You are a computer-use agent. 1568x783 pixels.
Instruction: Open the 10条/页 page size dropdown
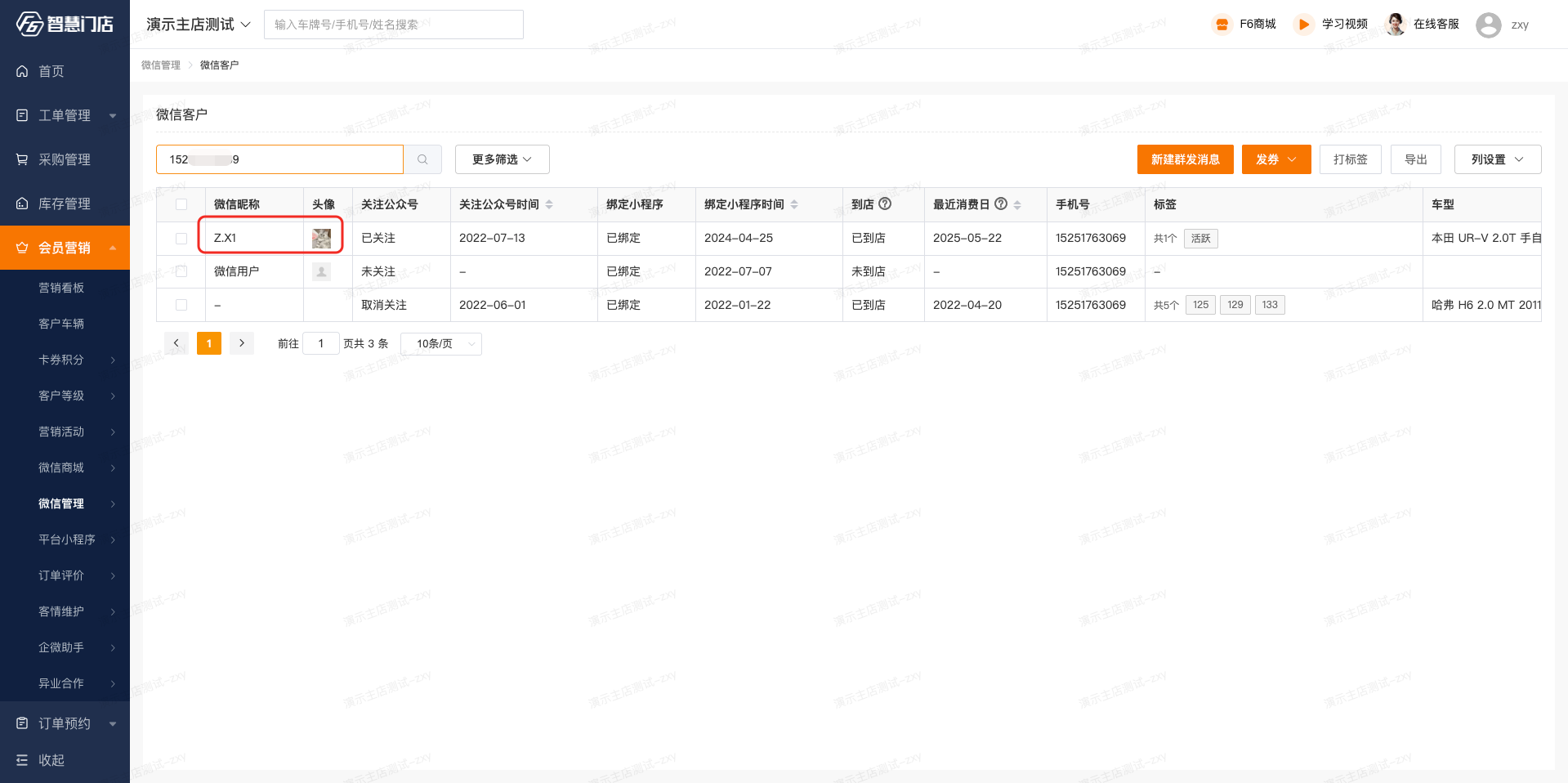441,344
